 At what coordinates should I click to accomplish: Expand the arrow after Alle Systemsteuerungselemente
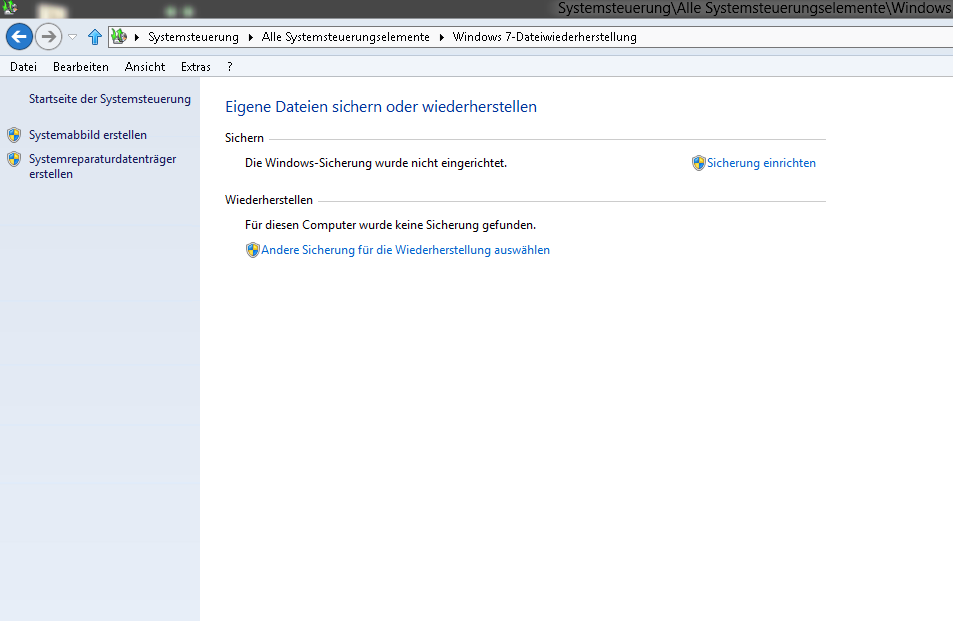(441, 37)
